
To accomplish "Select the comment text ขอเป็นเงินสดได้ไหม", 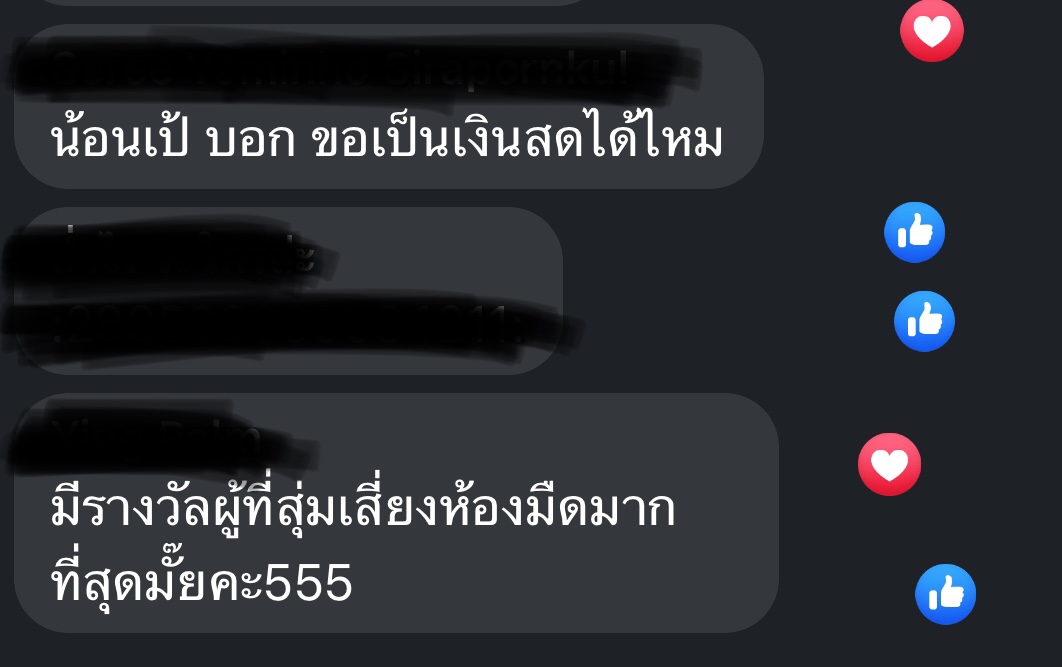I will (x=517, y=140).
